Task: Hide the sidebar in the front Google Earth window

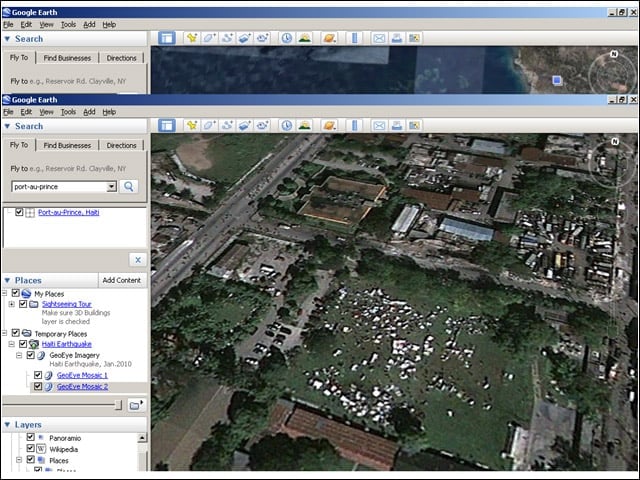Action: tap(167, 125)
